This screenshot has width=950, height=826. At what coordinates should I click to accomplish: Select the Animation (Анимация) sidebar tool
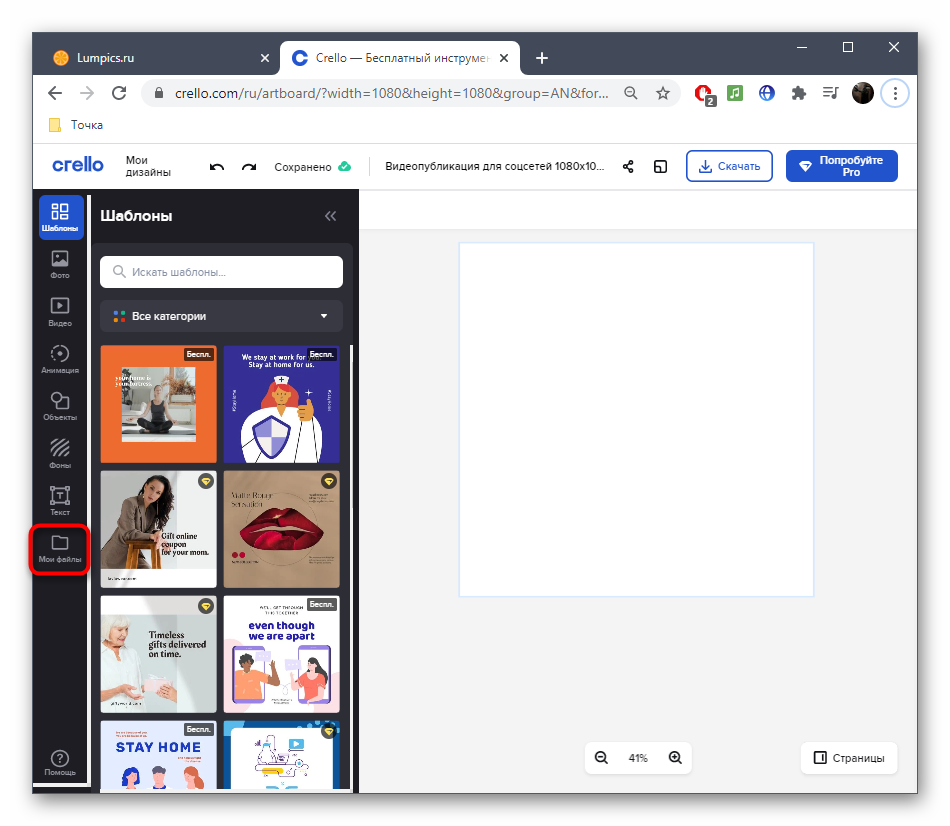(x=60, y=359)
